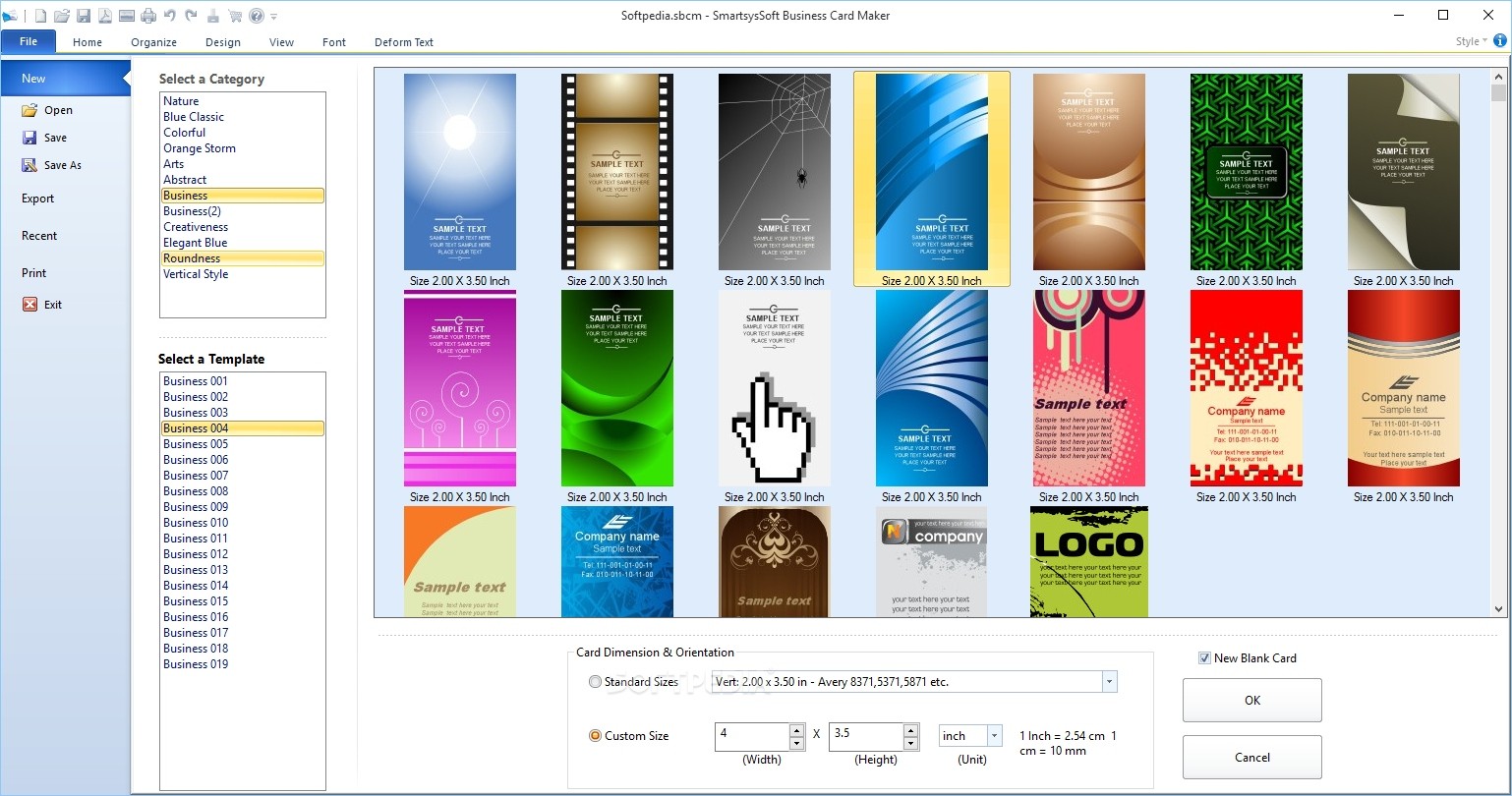Click the stamp icon in quick toolbar

[213, 16]
